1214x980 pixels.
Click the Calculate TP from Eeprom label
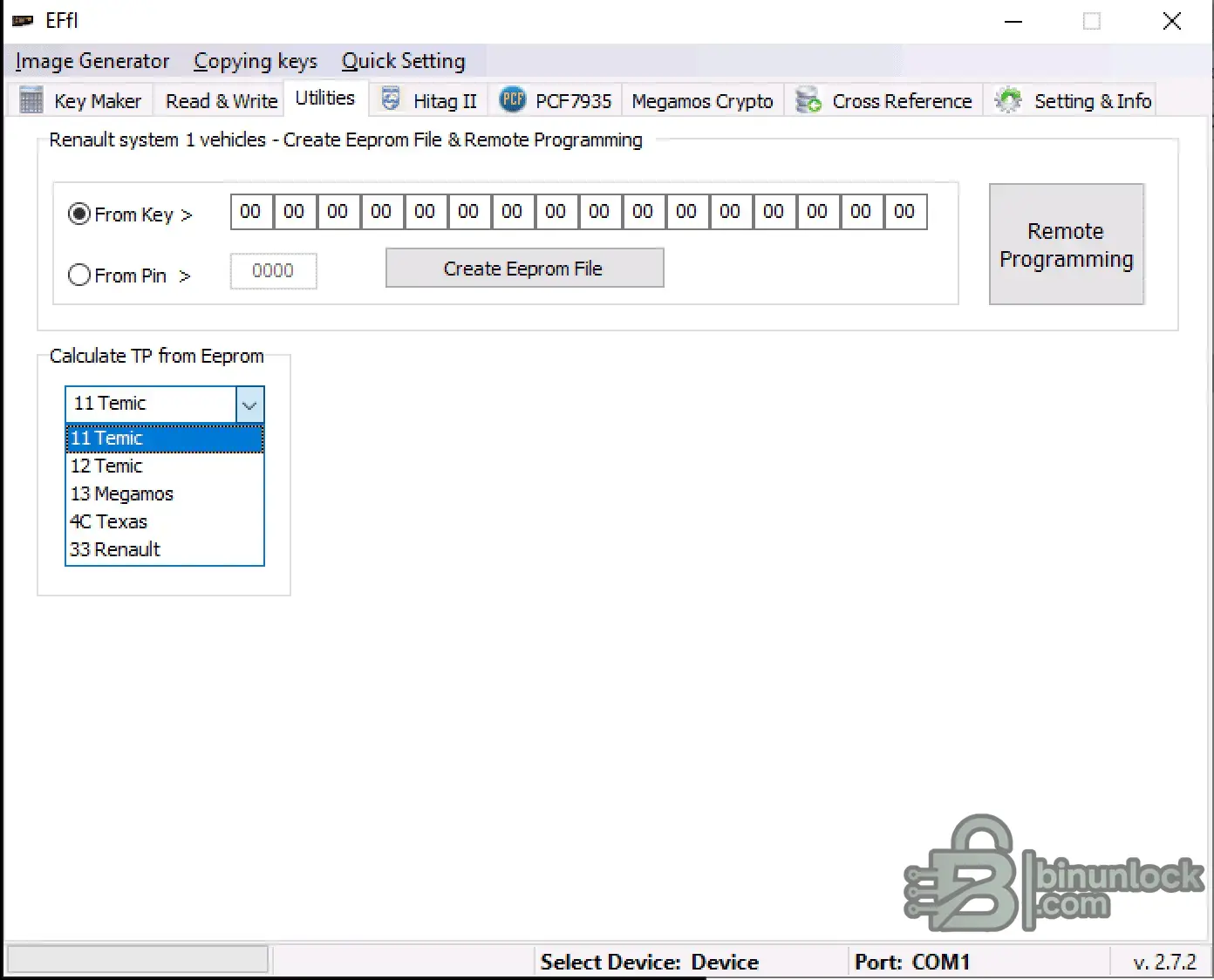tap(156, 356)
